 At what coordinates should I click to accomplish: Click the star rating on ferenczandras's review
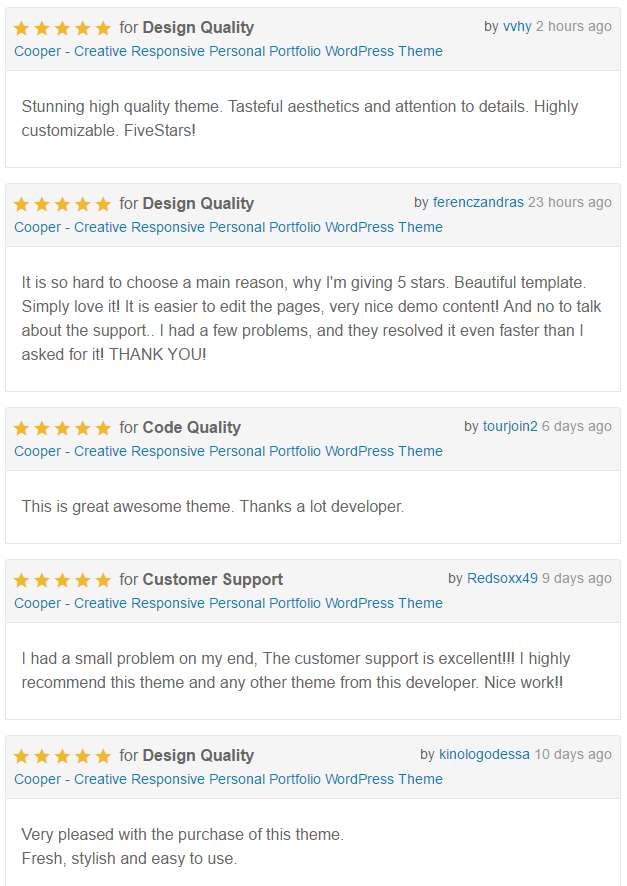click(62, 203)
